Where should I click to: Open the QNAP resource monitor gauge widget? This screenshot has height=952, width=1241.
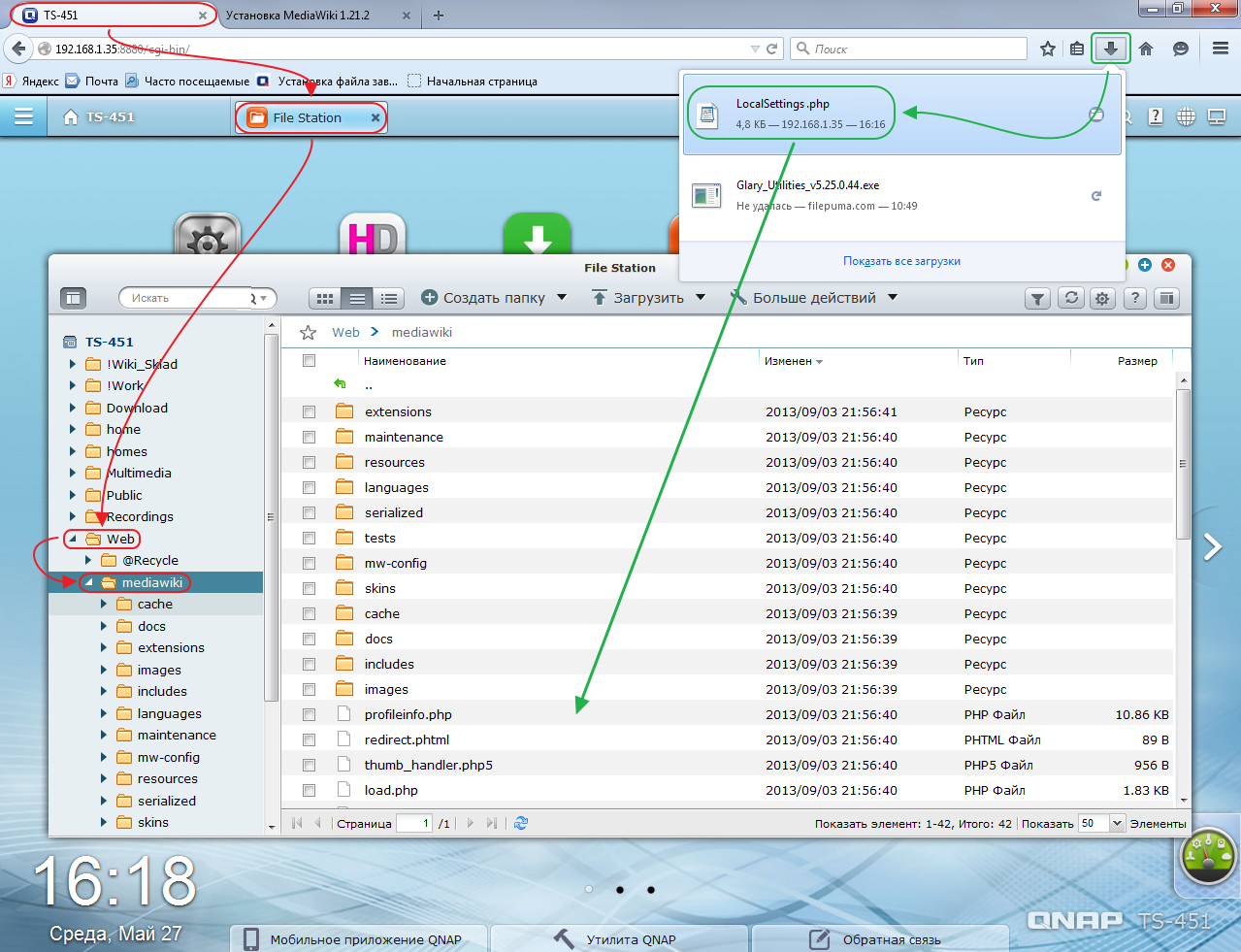tap(1208, 857)
